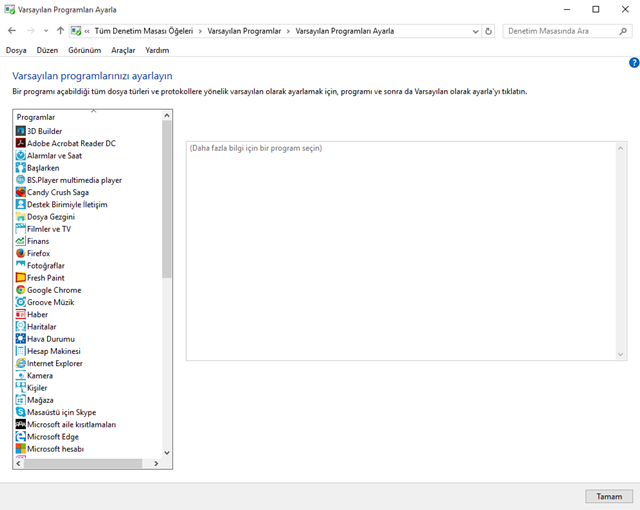Select the Alarmlar ve Saat icon

point(20,155)
